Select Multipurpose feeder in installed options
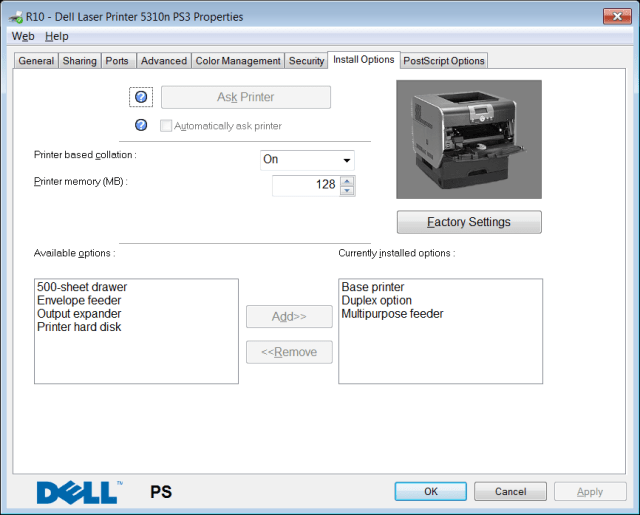This screenshot has height=515, width=640. tap(392, 314)
